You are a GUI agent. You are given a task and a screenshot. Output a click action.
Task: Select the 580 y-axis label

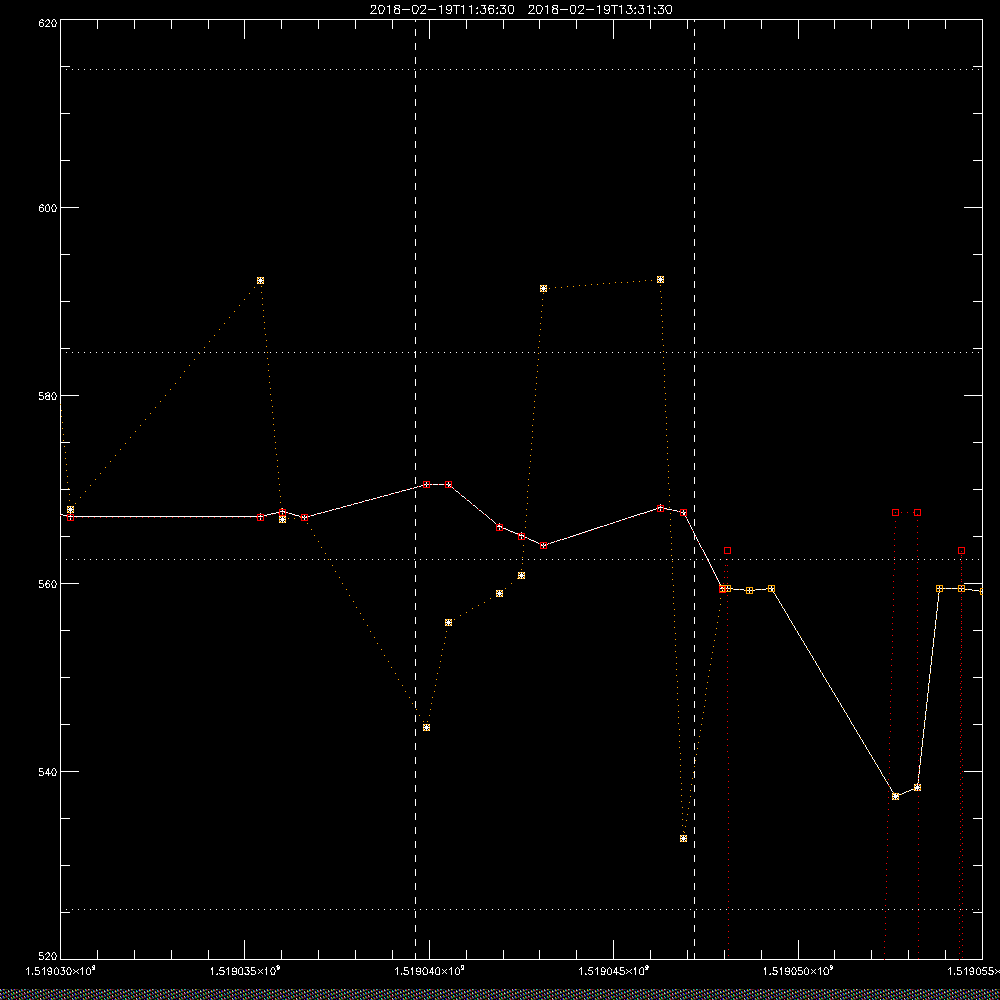point(48,395)
